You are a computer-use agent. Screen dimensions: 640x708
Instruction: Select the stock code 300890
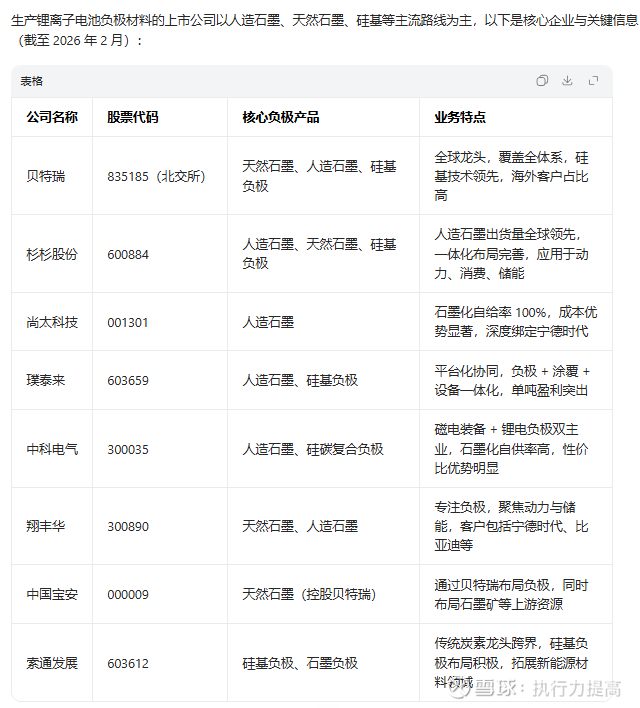coord(128,527)
